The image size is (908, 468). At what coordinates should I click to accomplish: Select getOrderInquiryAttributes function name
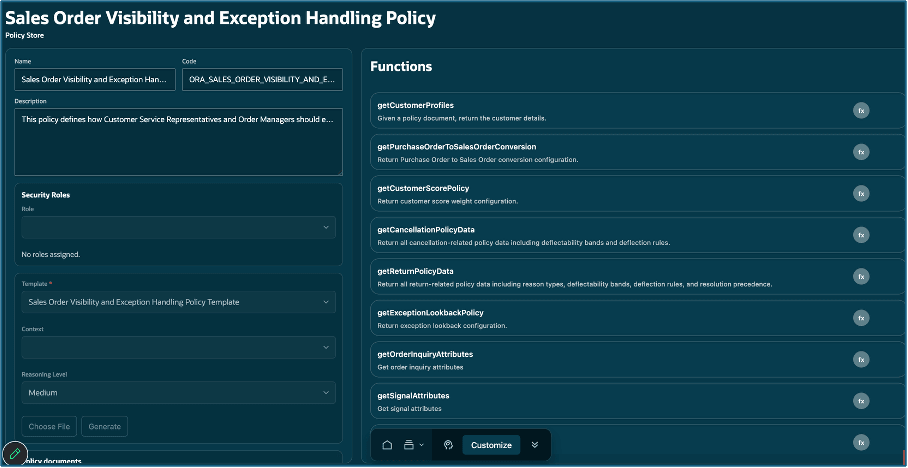pos(425,354)
